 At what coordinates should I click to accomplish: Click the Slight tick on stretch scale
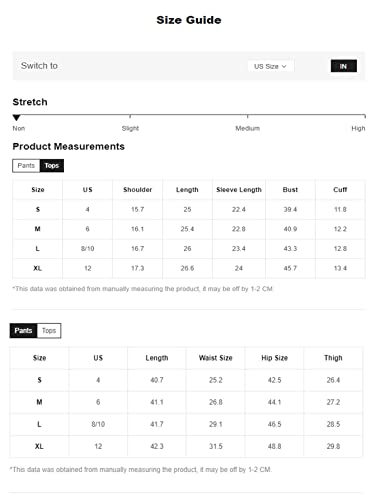[x=130, y=116]
